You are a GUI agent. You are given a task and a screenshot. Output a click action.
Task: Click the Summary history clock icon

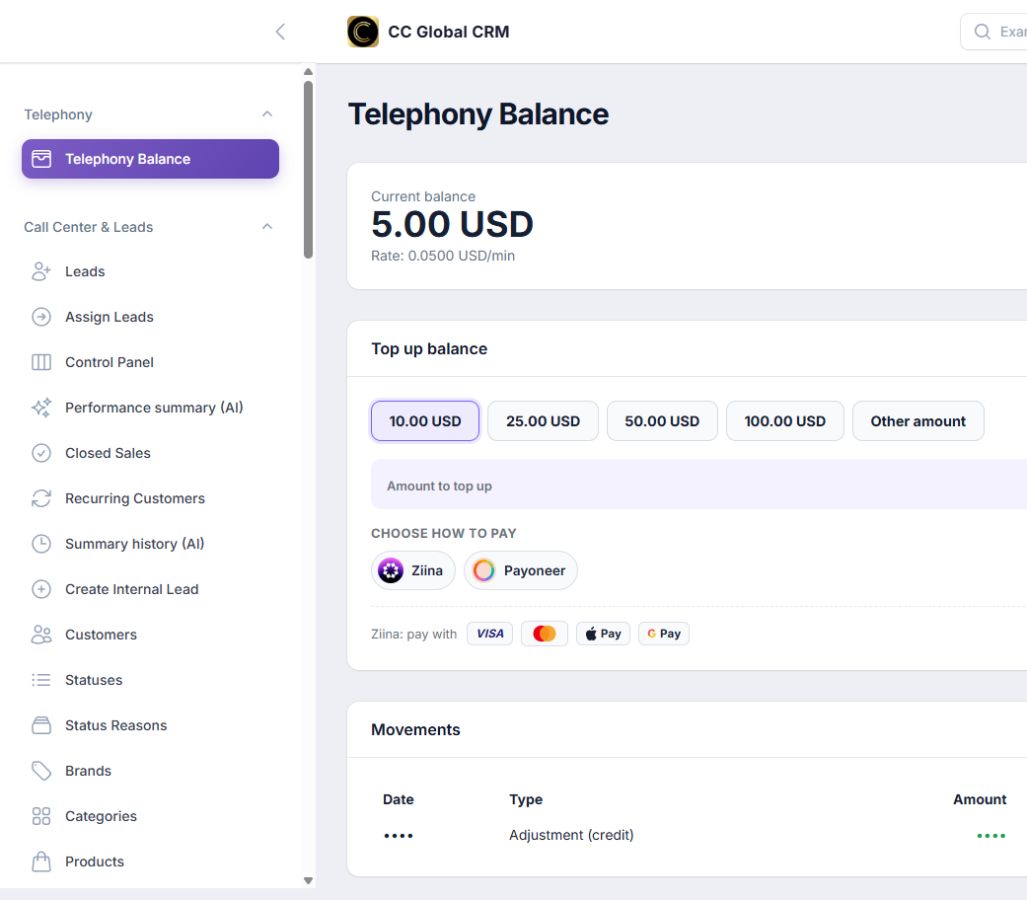41,544
